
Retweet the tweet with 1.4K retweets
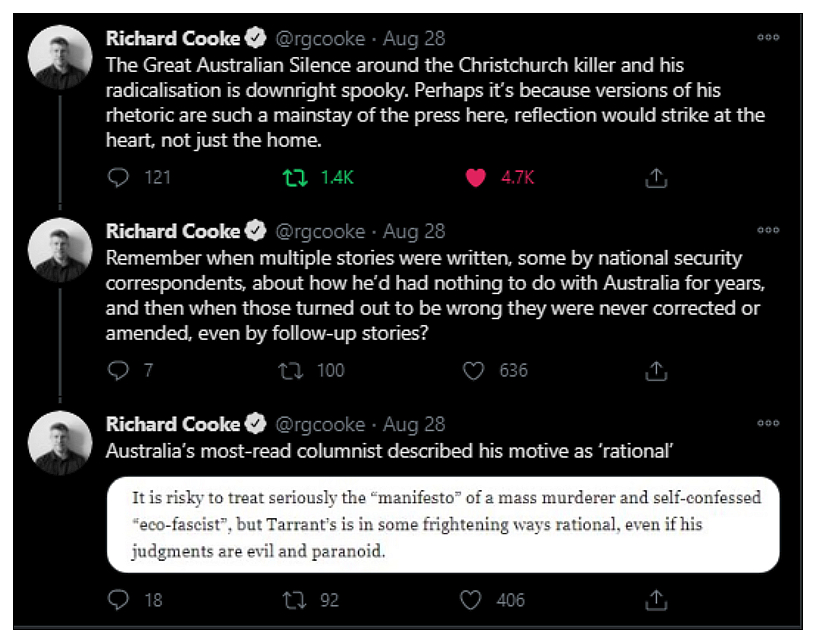point(293,178)
